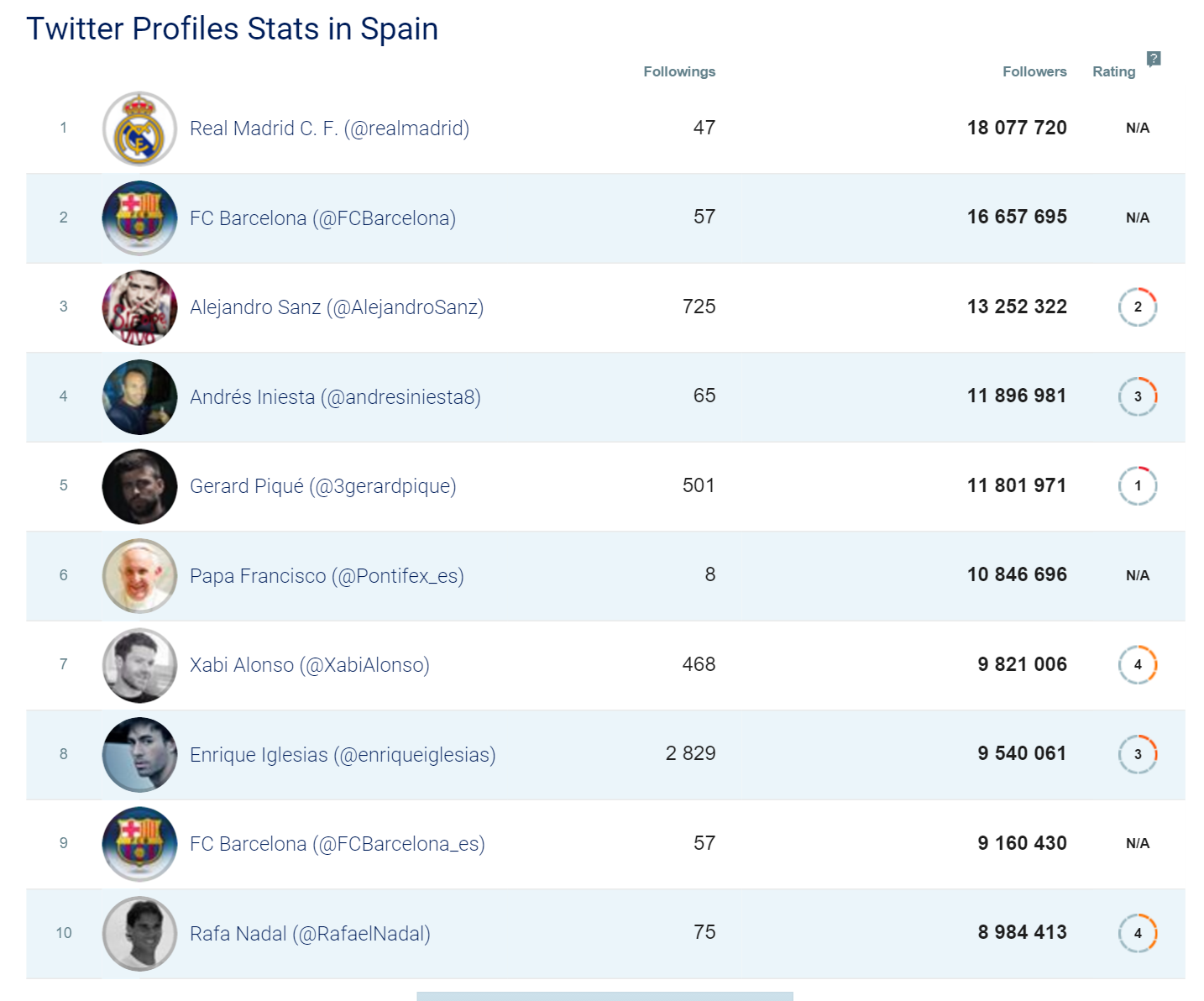This screenshot has height=1001, width=1204.
Task: Select followers count 9 821 006
Action: click(x=1022, y=664)
